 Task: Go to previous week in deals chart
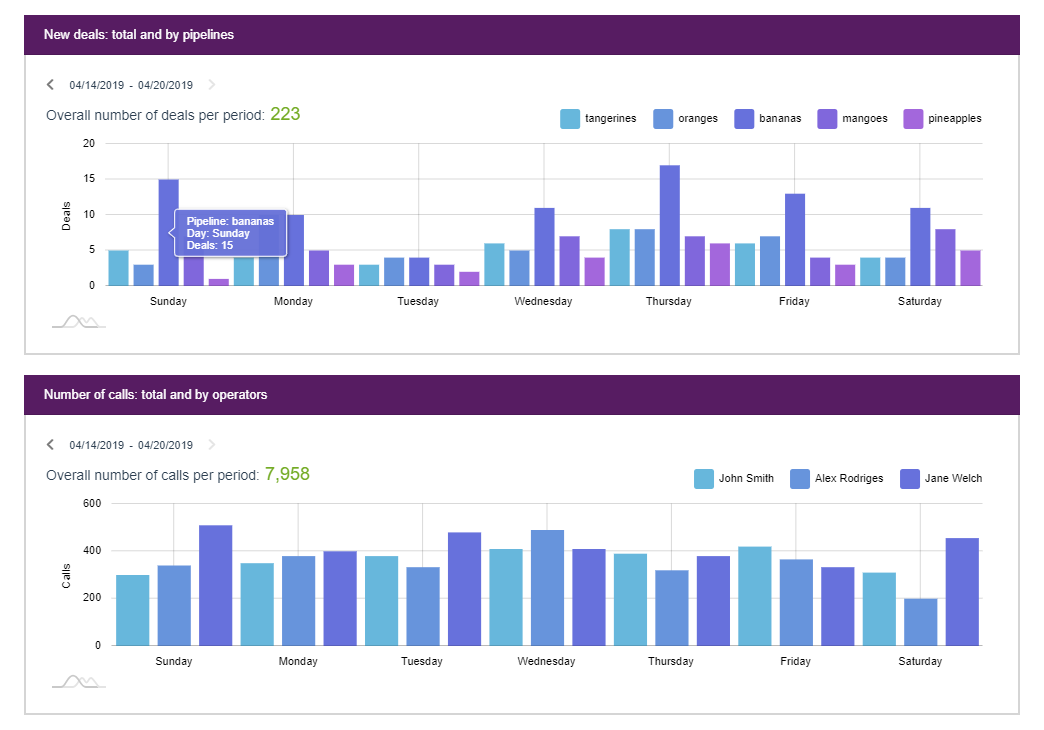click(x=51, y=85)
